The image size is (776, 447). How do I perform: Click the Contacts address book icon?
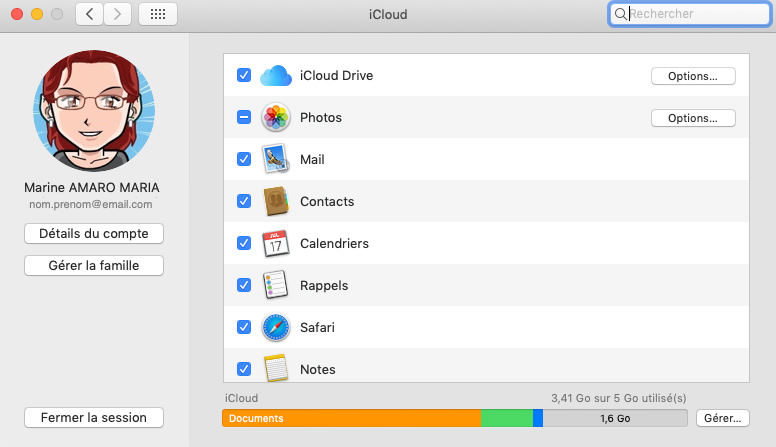point(276,201)
